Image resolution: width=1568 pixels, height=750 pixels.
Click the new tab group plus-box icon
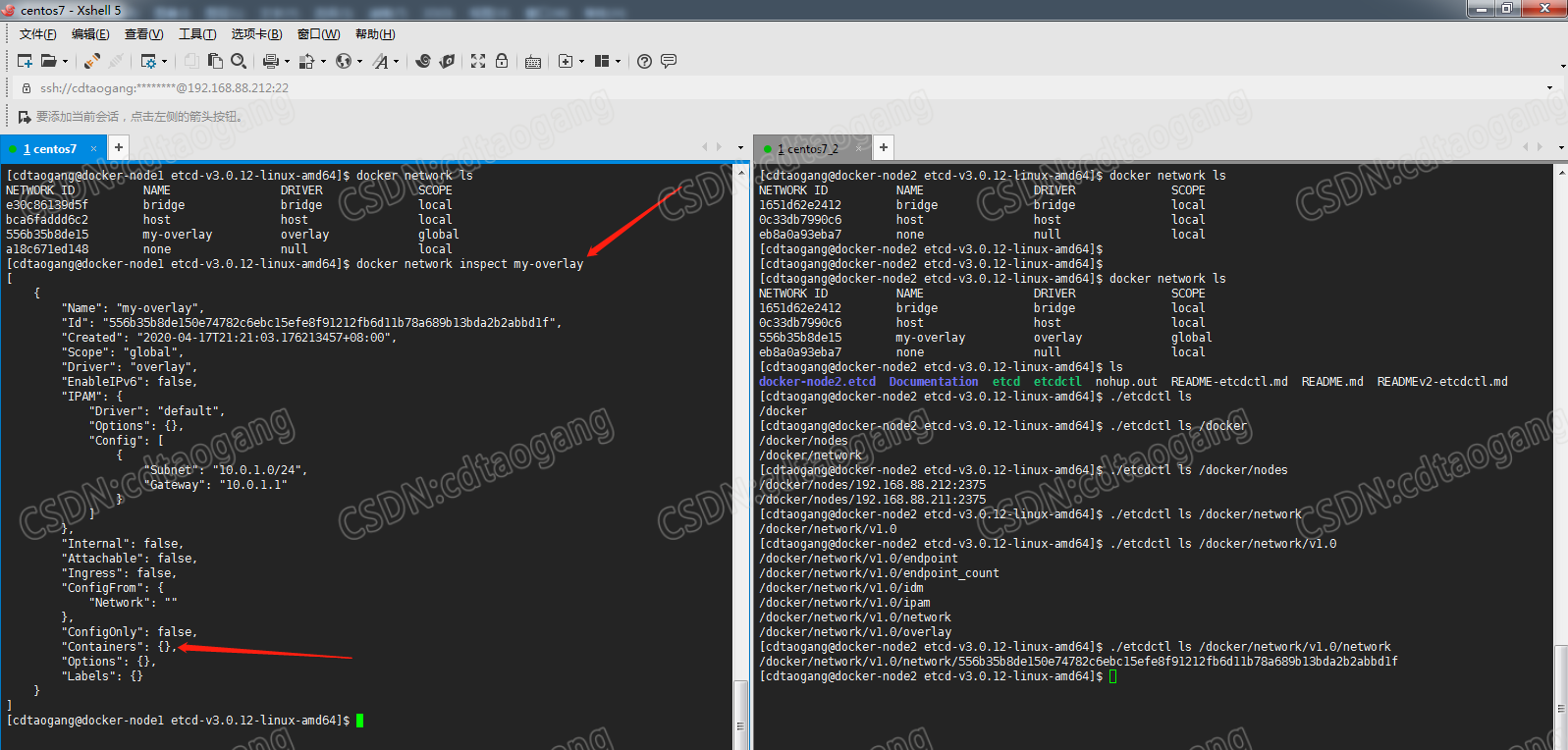coord(566,61)
